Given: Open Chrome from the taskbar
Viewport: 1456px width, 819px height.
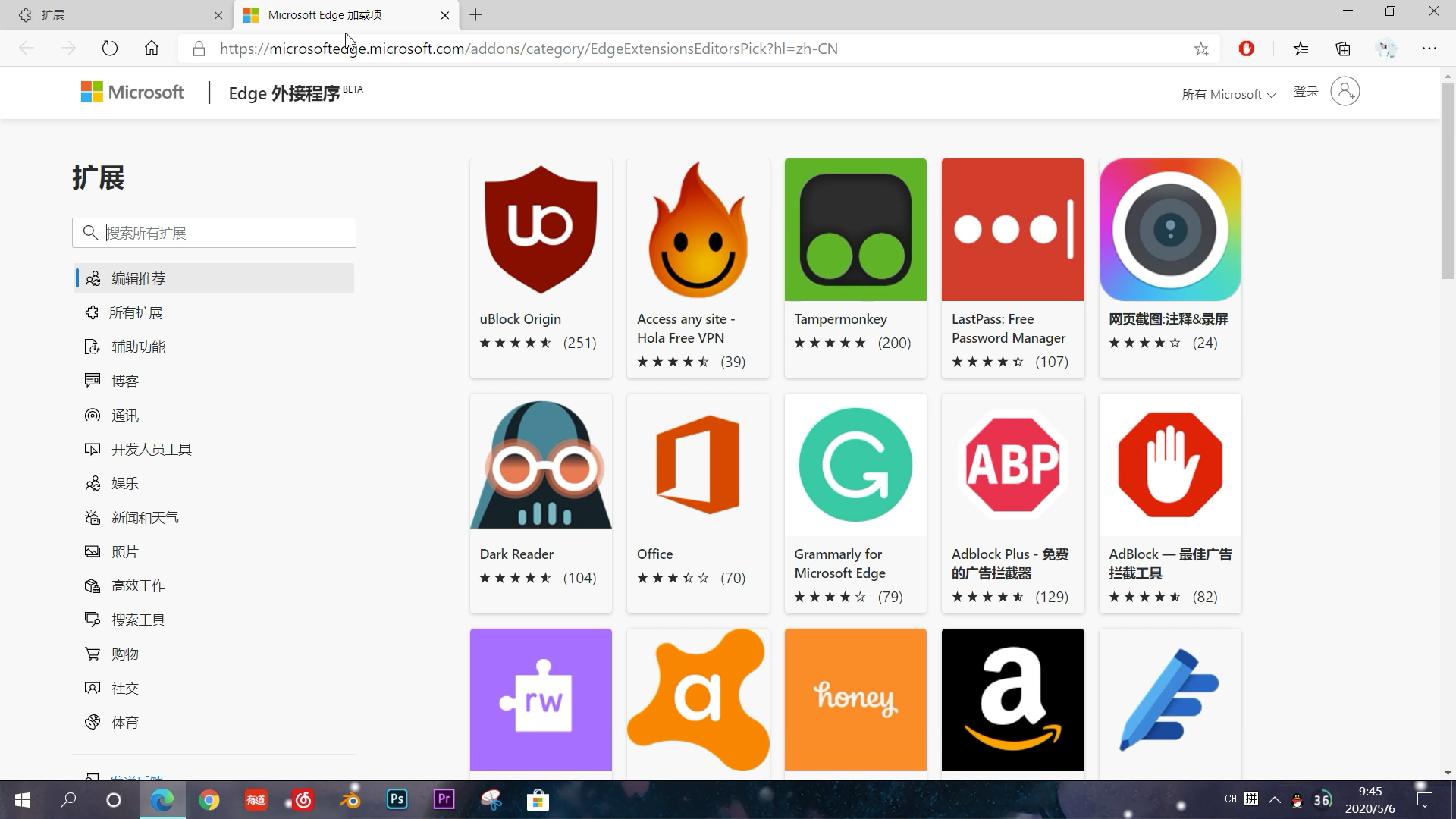Looking at the screenshot, I should click(209, 800).
